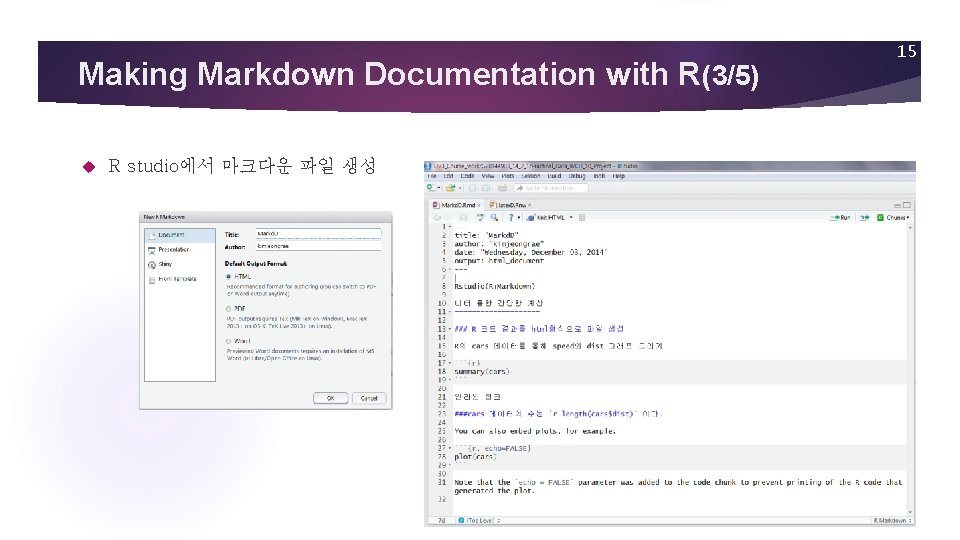This screenshot has height=540, width=960.
Task: Select Document type in New R Markdown dialog
Action: 180,235
